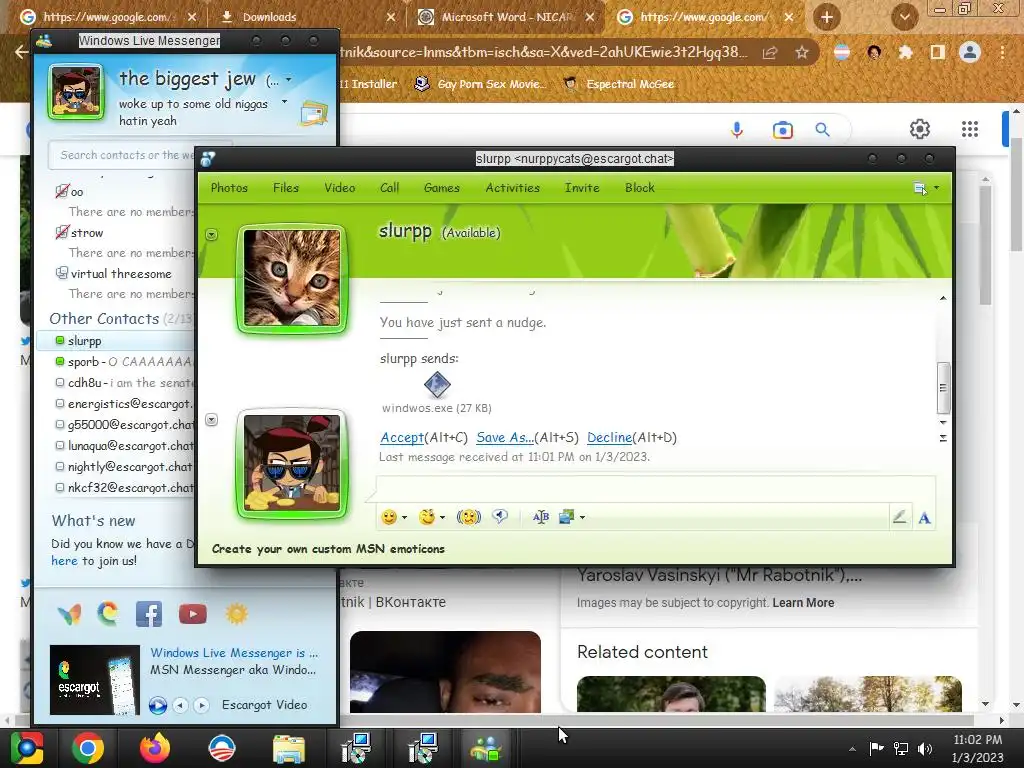Click the windwos.exe file transfer icon

click(437, 385)
